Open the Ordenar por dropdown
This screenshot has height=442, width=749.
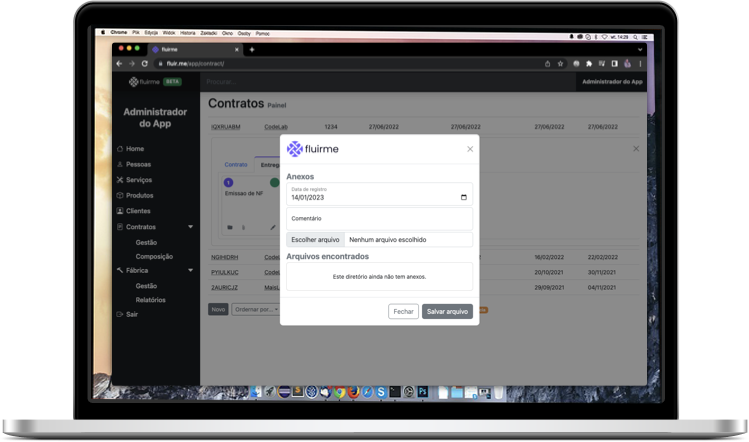pos(254,310)
